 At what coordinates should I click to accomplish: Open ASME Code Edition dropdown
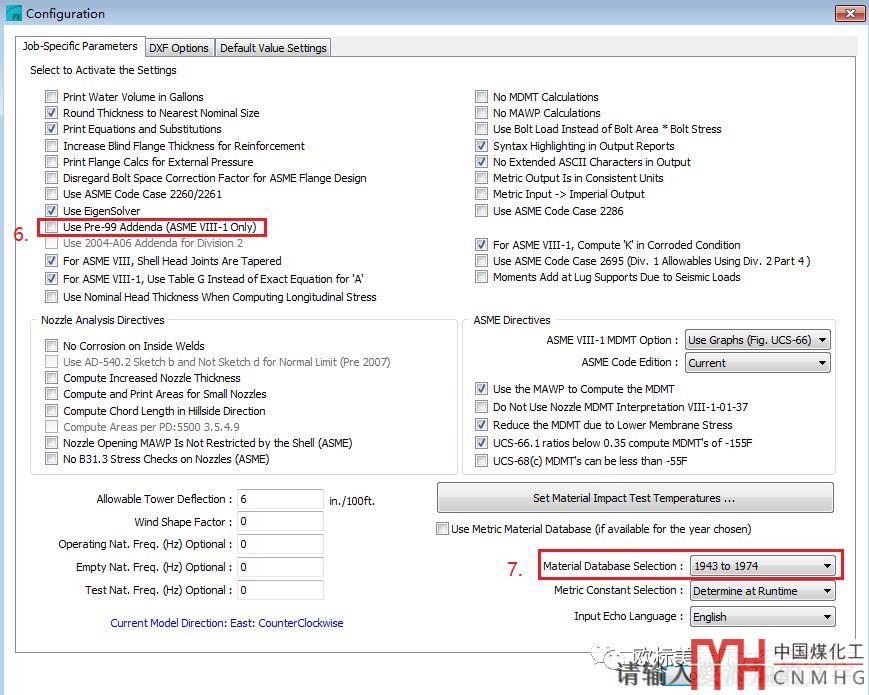pos(758,363)
